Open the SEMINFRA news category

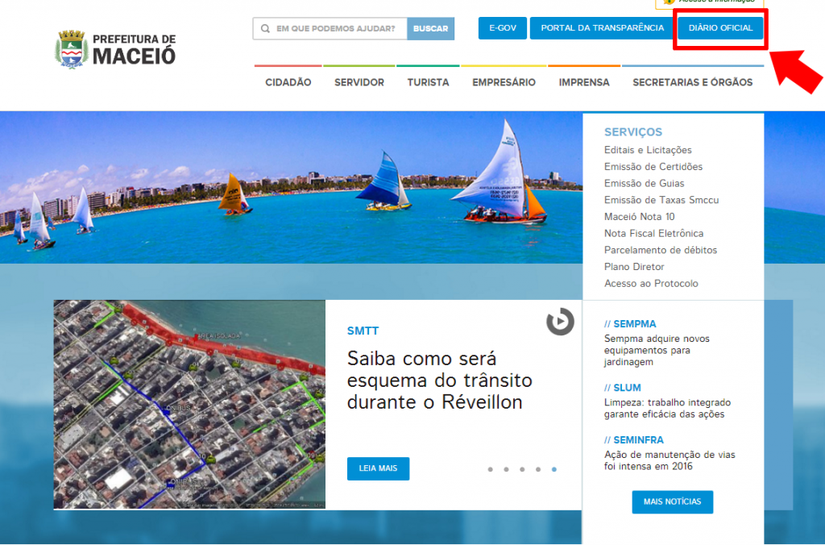(633, 440)
